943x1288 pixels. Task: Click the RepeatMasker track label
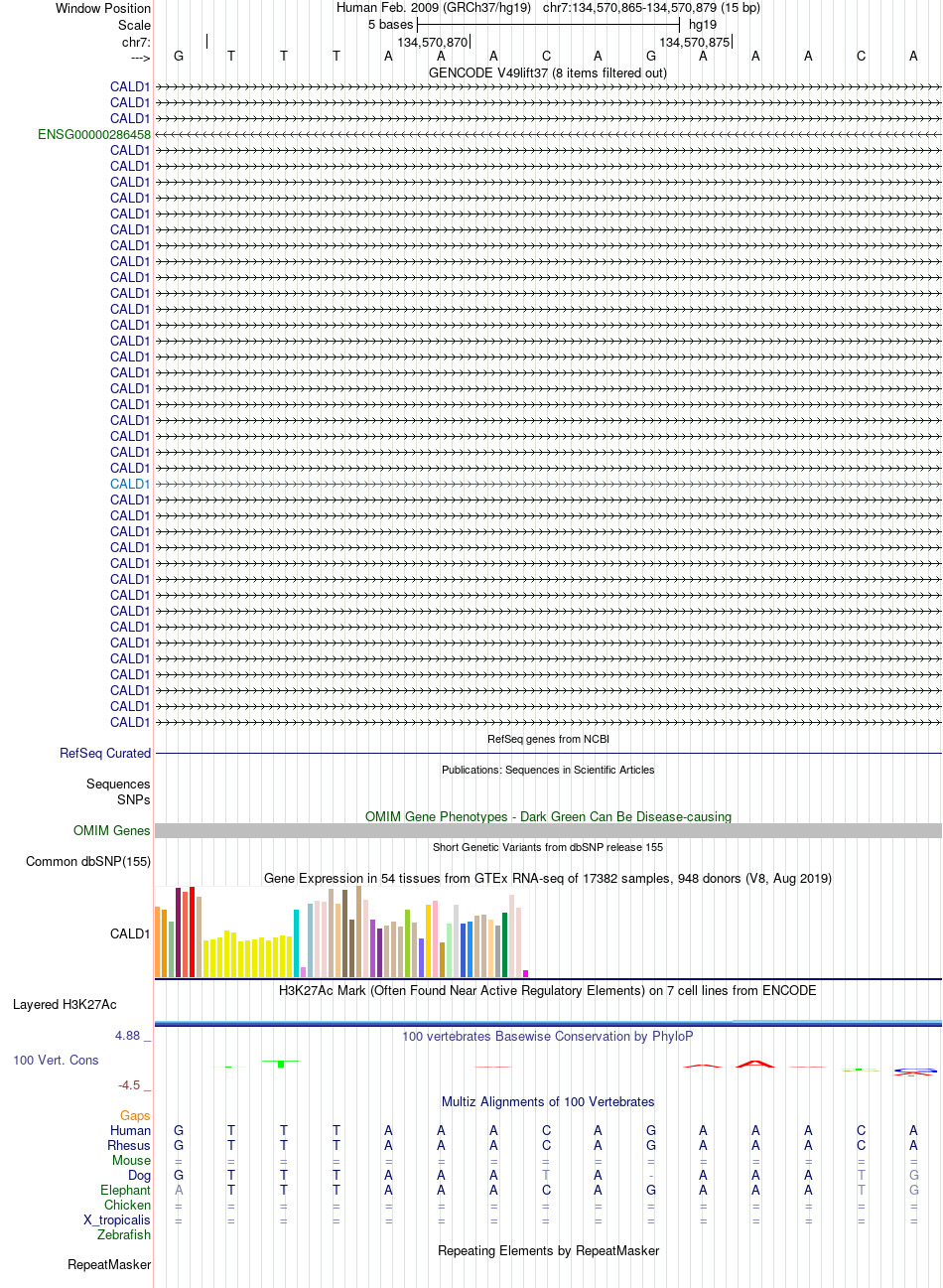click(x=109, y=1265)
